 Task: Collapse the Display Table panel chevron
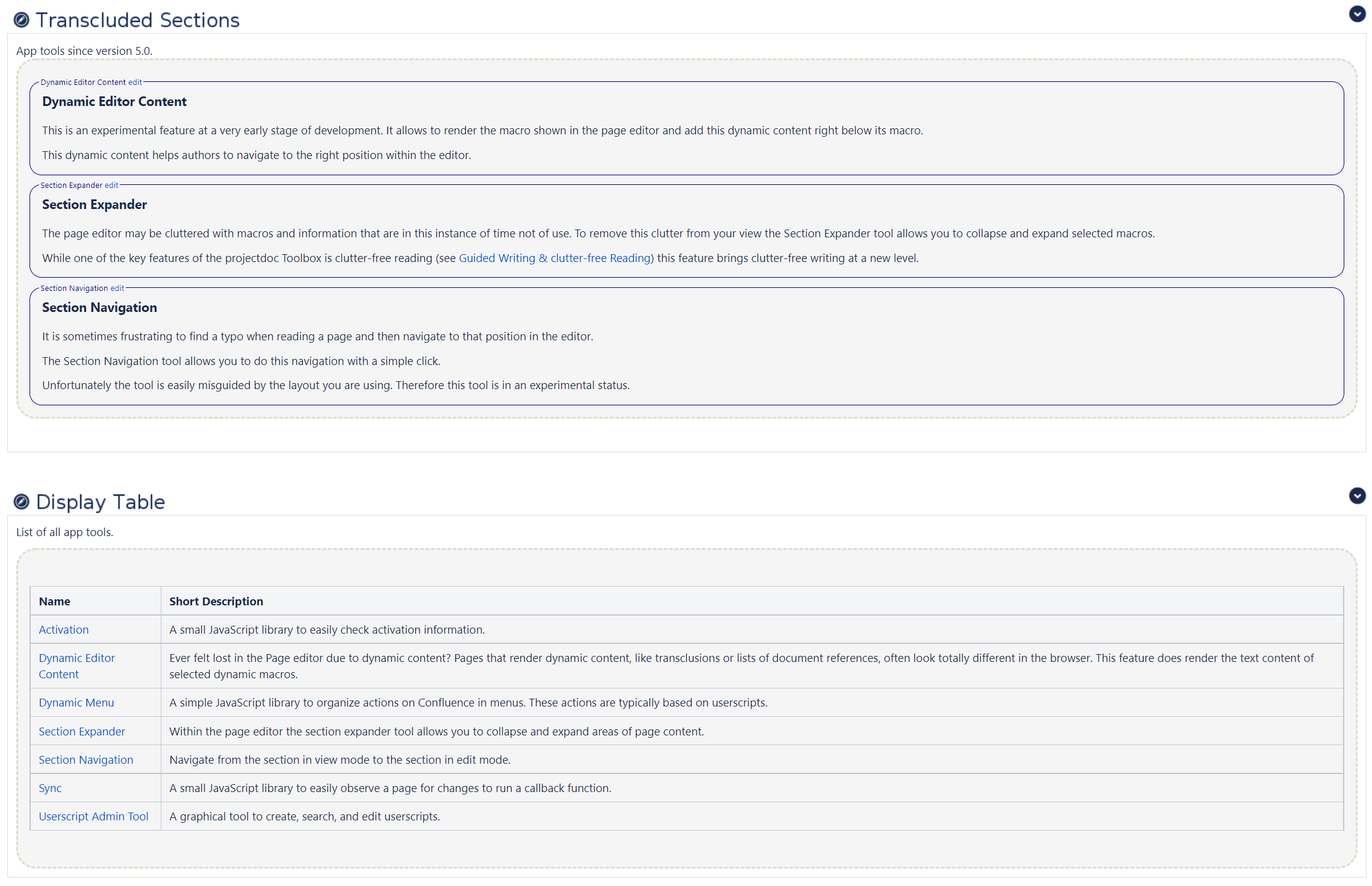pos(1357,496)
